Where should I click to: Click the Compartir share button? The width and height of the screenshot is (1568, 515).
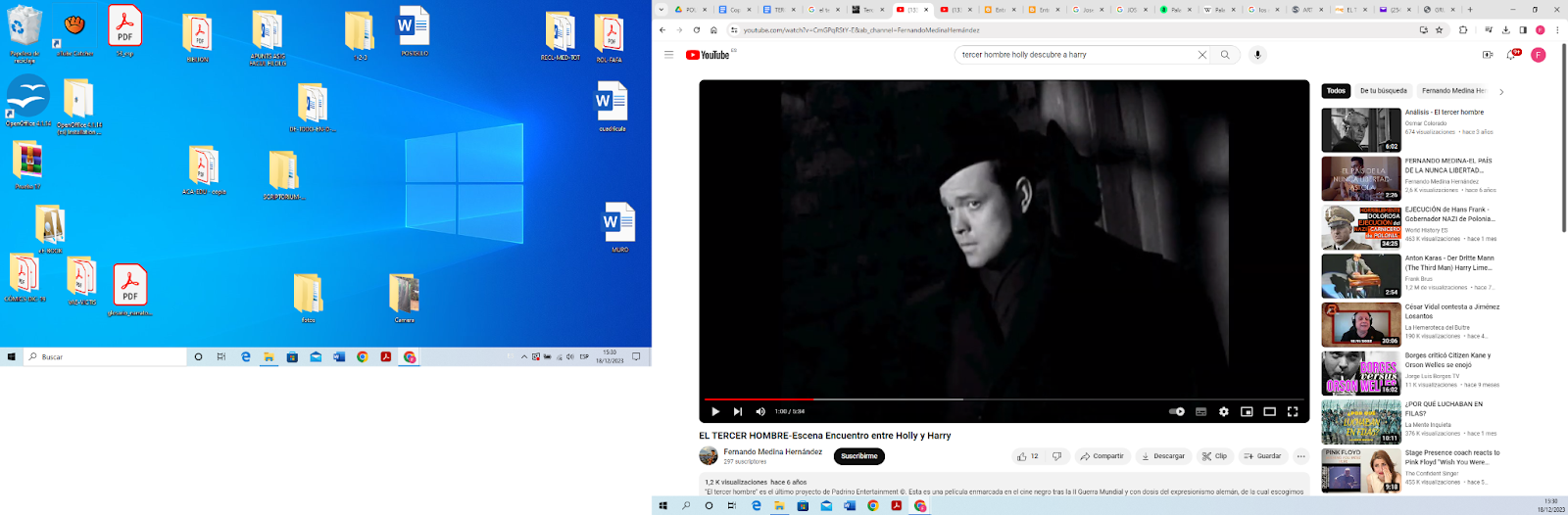pos(1102,456)
